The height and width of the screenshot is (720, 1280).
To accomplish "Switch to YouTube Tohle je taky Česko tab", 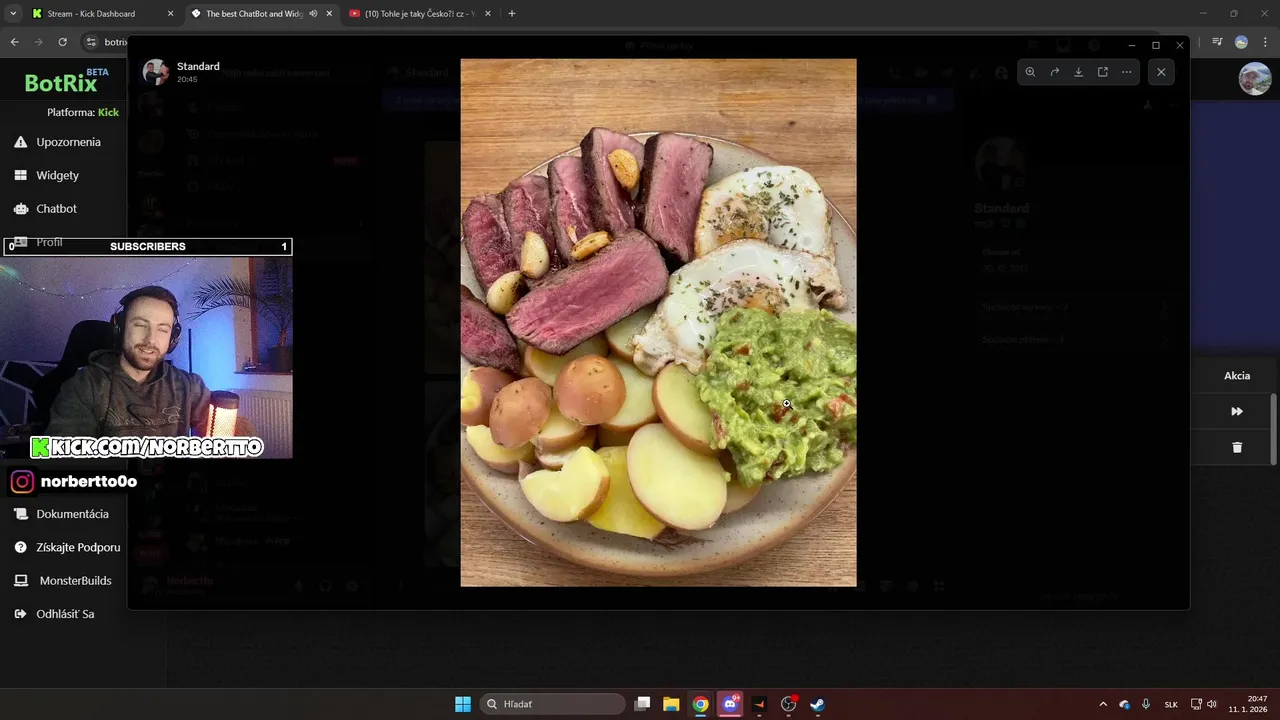I will (418, 14).
